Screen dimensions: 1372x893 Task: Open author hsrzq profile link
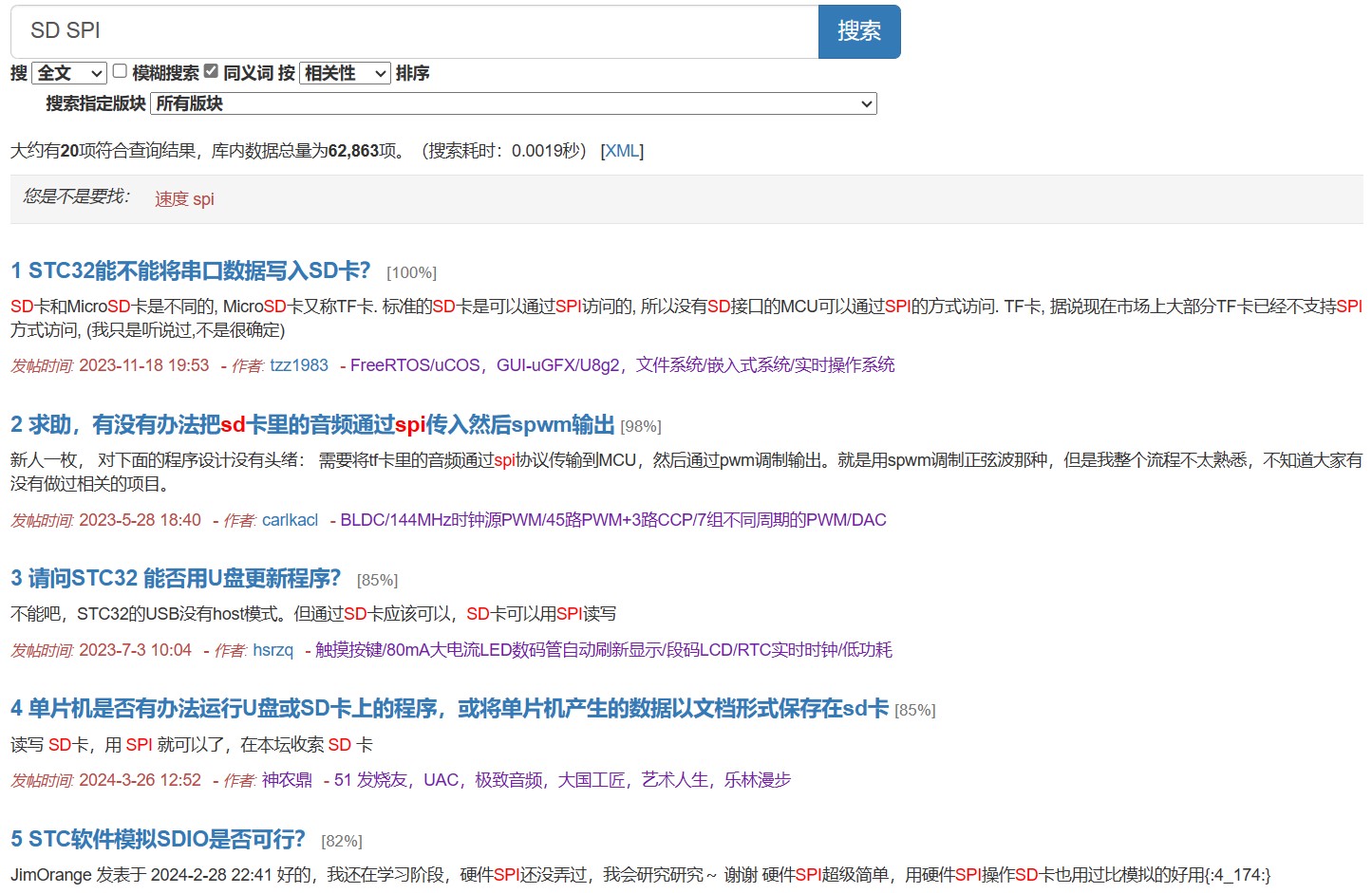(273, 650)
